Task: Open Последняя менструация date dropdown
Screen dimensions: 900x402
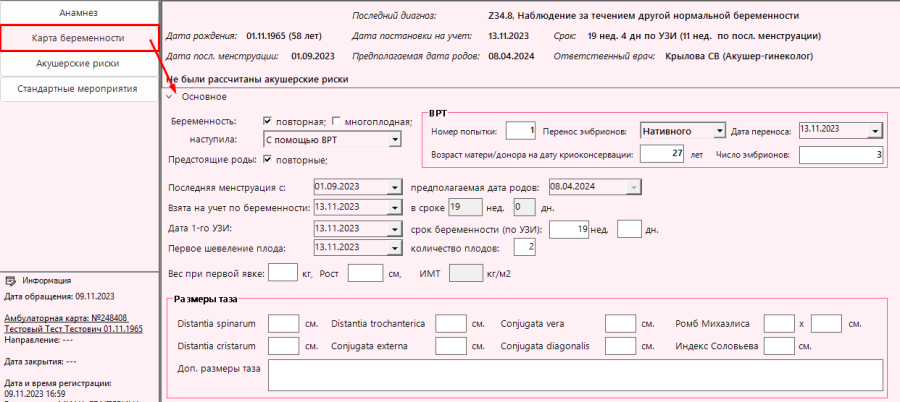Action: coord(394,187)
